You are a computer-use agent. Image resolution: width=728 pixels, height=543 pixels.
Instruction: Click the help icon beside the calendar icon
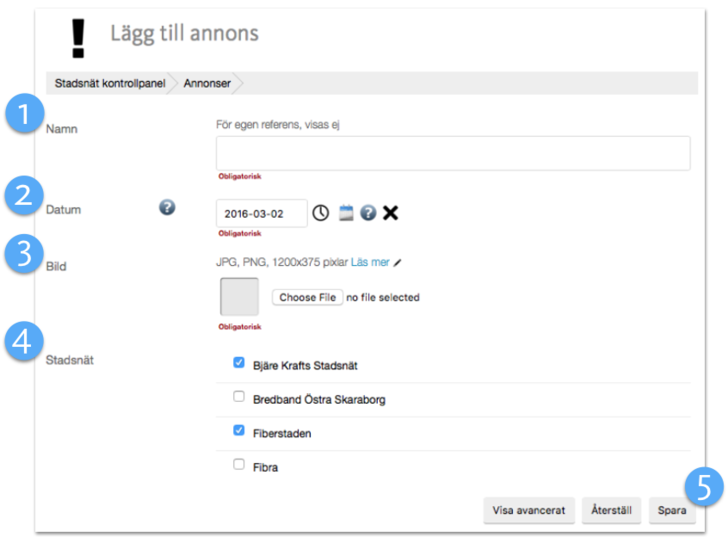click(x=368, y=213)
